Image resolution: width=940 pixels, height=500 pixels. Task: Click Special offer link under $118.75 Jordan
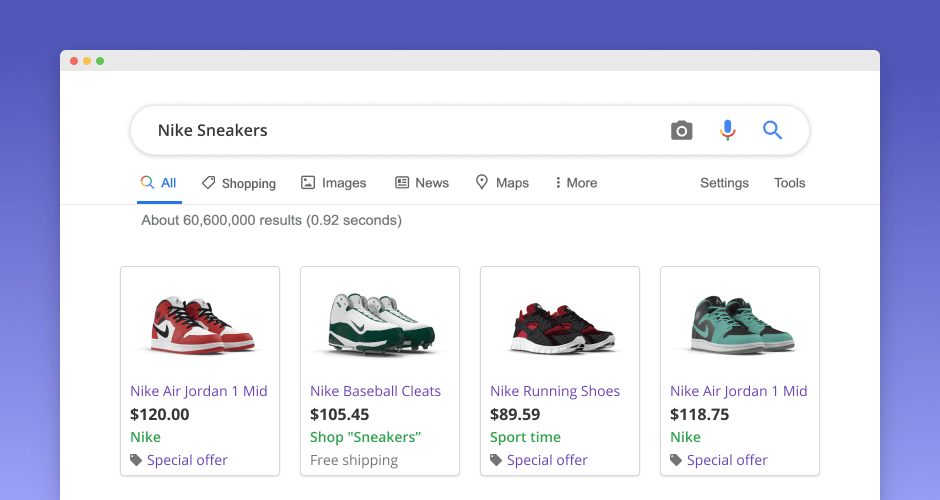point(727,460)
